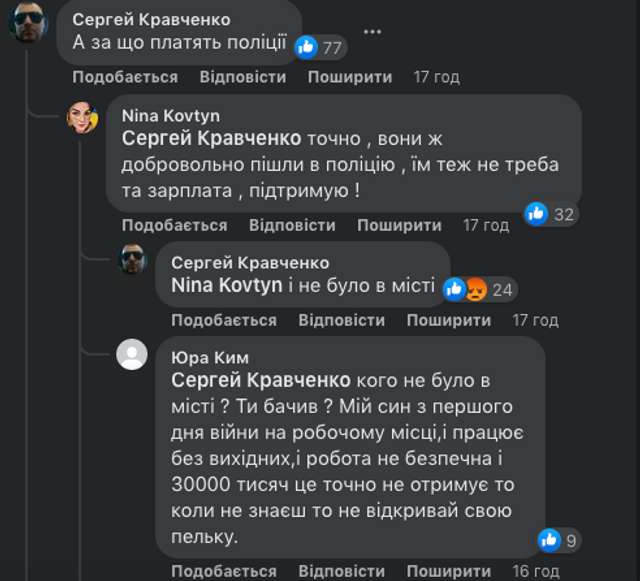Open like reactions with count 77
Screen dimensions: 640x581
coord(320,46)
